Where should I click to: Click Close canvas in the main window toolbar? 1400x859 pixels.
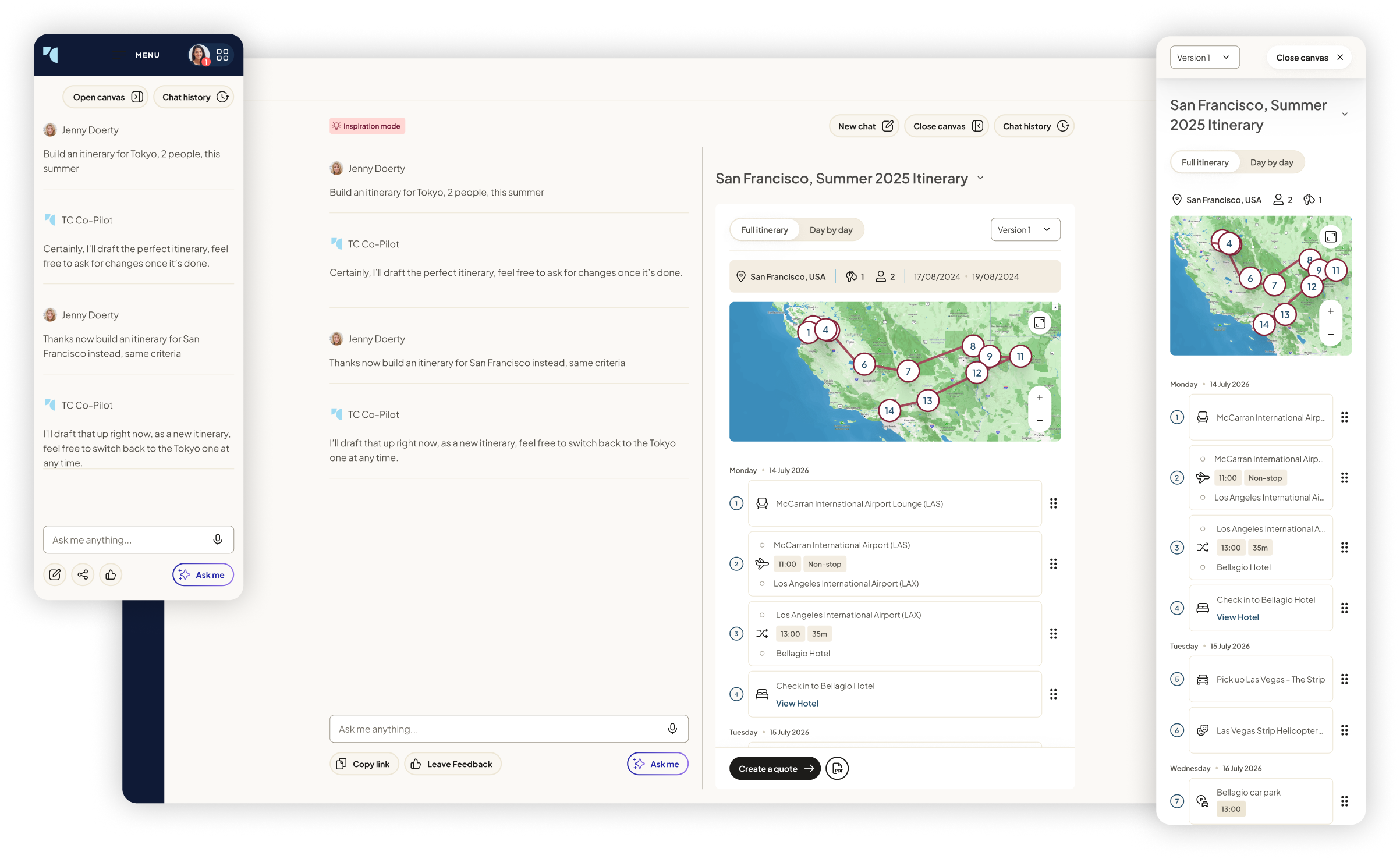click(x=947, y=126)
